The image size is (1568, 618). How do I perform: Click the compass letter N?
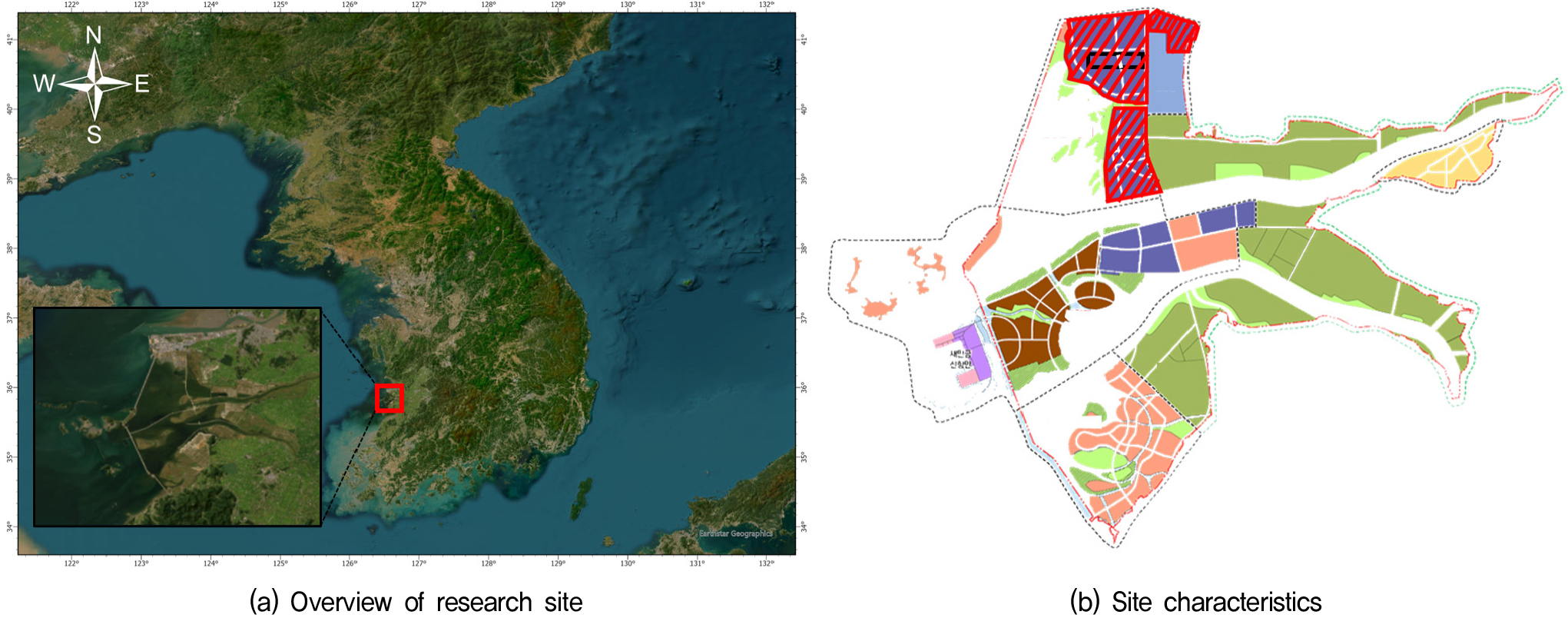(94, 35)
